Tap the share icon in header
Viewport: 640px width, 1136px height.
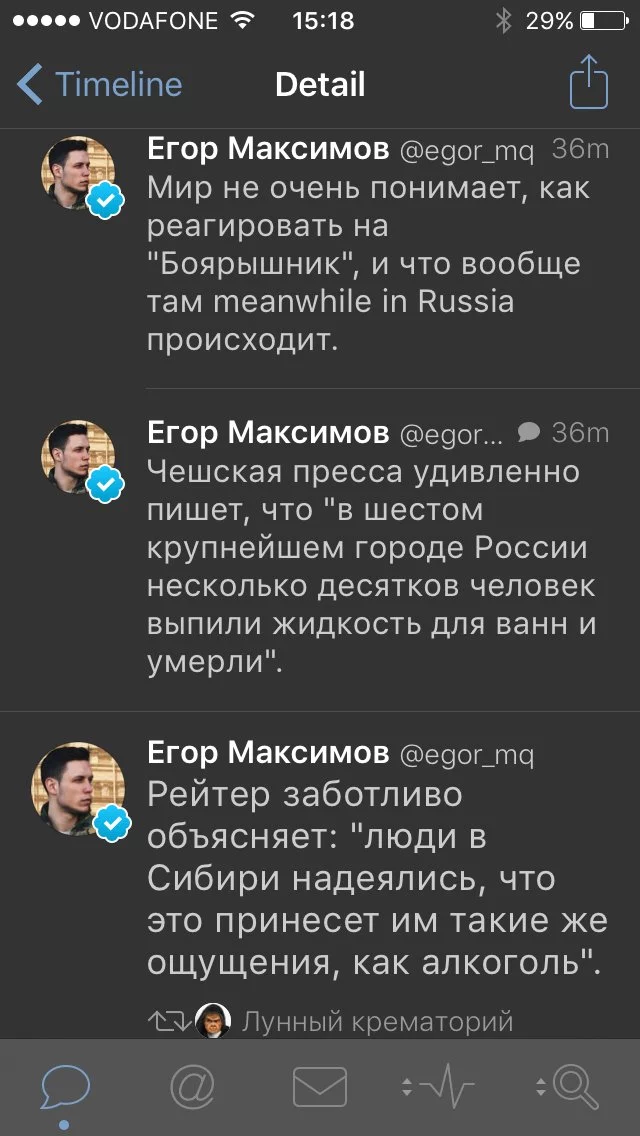pyautogui.click(x=588, y=83)
